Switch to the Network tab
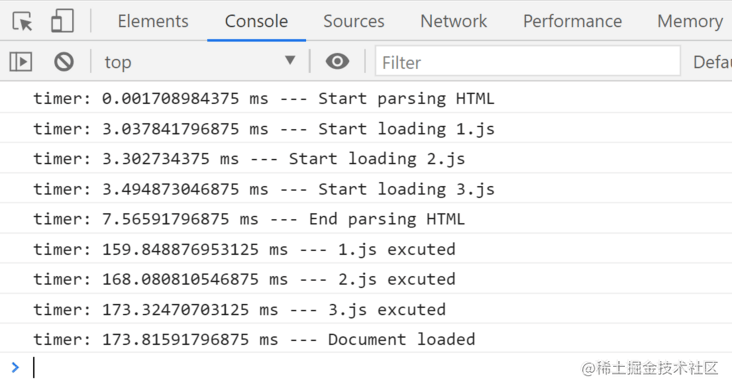This screenshot has width=732, height=390. point(453,21)
